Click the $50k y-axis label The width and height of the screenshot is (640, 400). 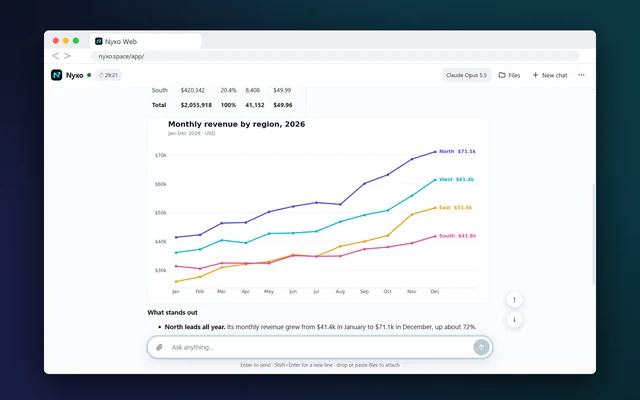pos(161,213)
